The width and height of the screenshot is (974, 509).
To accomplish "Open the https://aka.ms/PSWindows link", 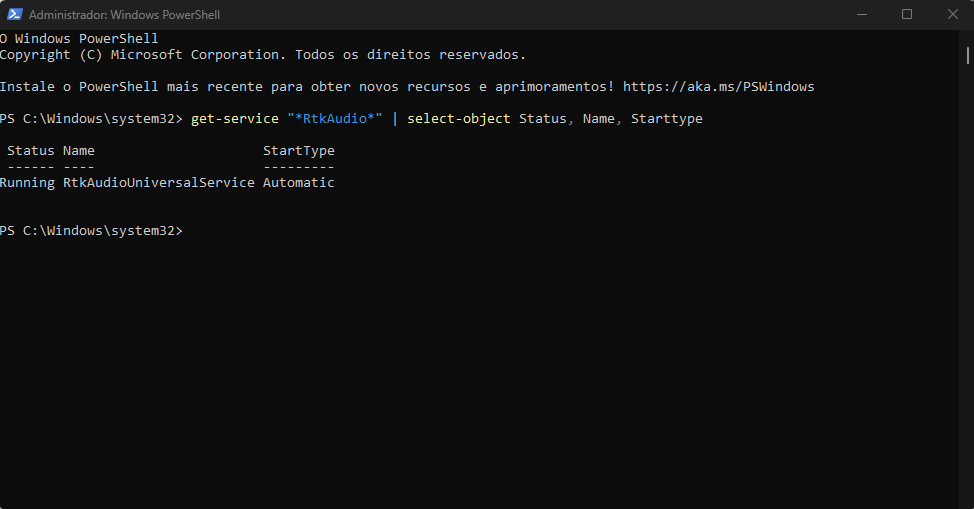I will (718, 86).
